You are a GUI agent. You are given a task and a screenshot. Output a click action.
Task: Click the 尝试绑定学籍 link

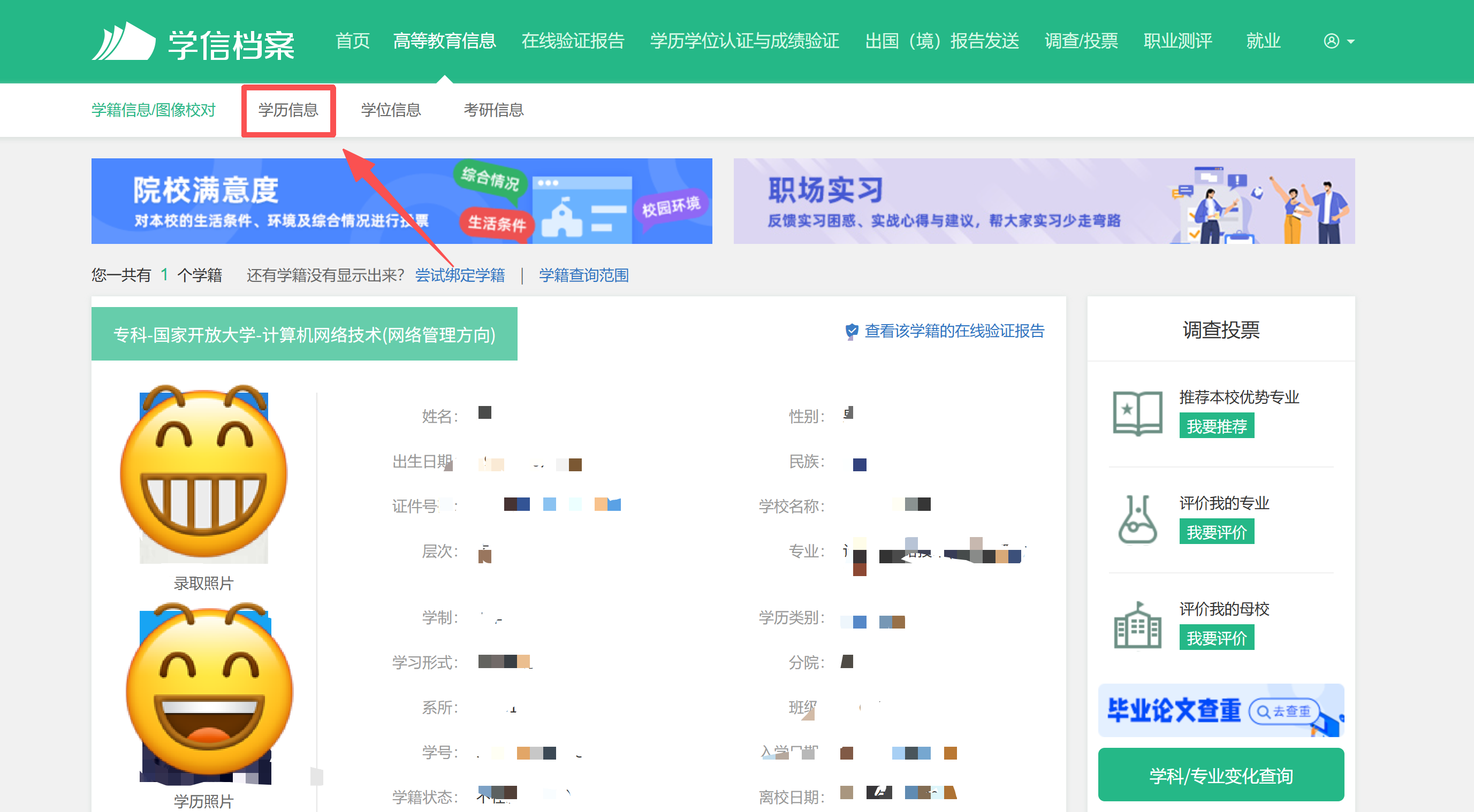[x=460, y=275]
